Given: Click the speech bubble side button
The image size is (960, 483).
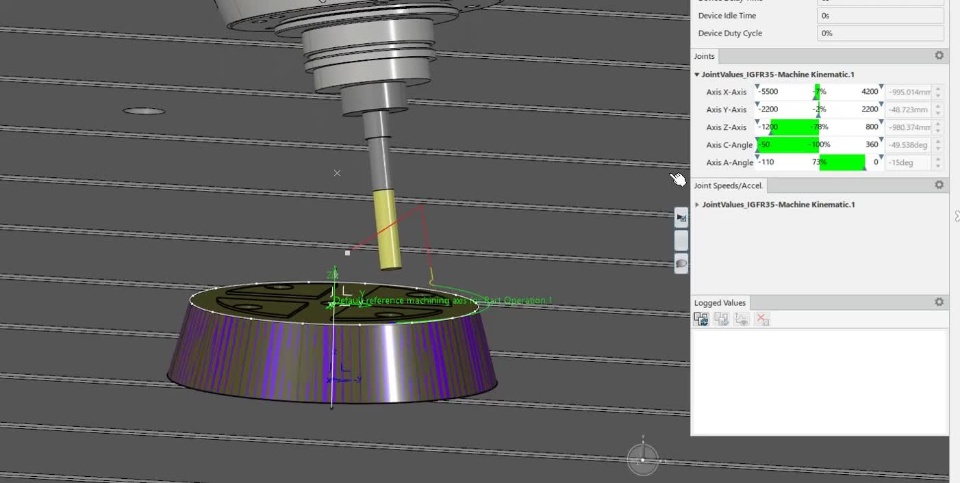Looking at the screenshot, I should tap(681, 263).
